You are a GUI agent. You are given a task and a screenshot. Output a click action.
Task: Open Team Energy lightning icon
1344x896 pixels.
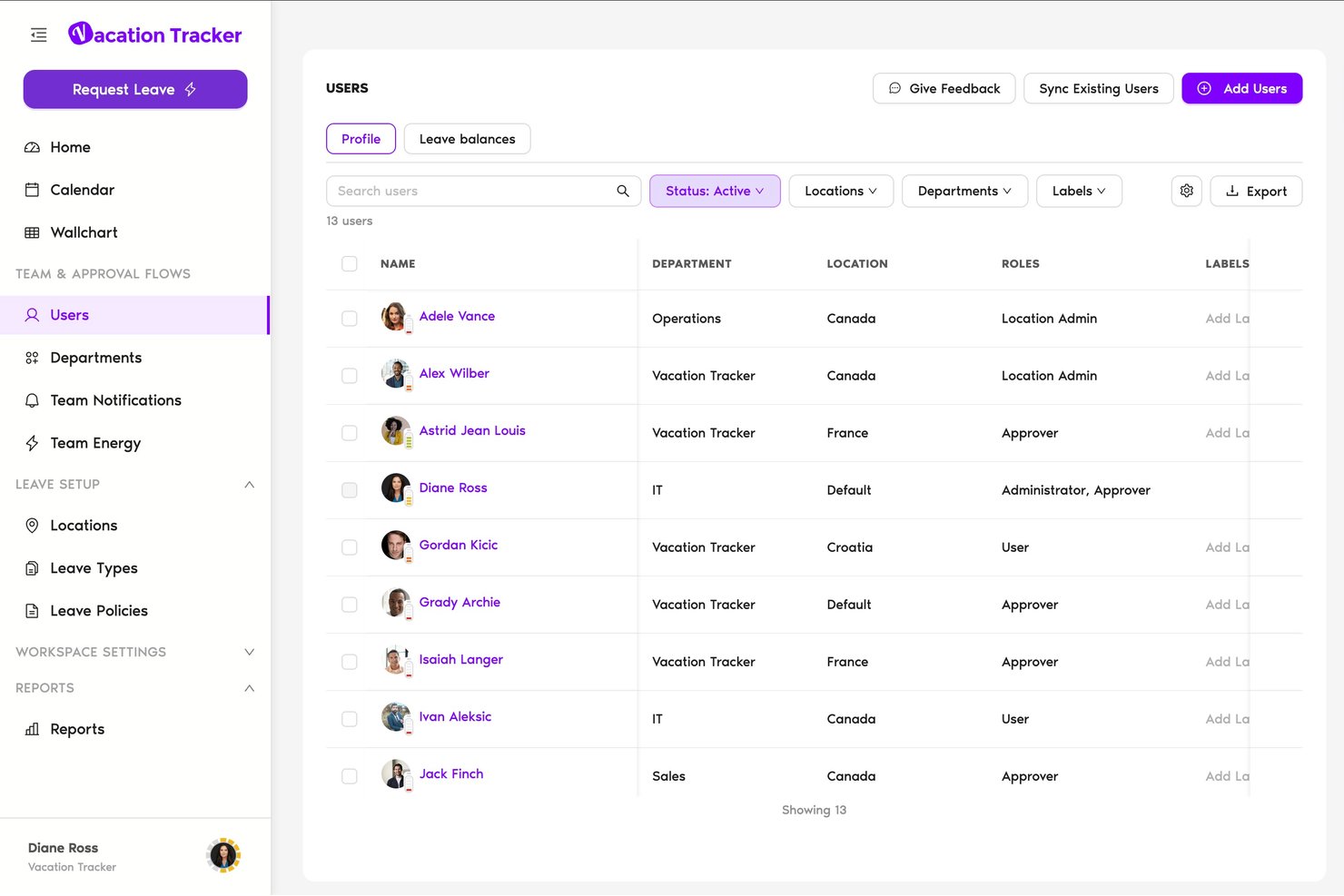tap(32, 443)
